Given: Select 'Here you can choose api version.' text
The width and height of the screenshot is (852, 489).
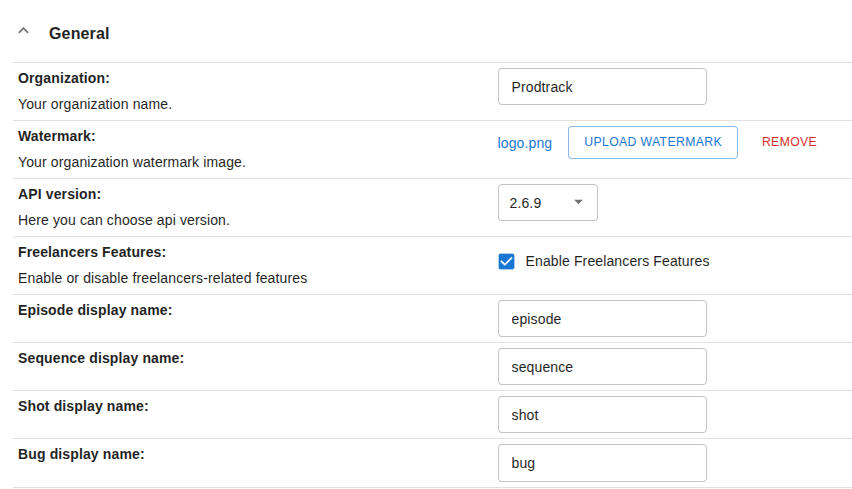Looking at the screenshot, I should pyautogui.click(x=124, y=220).
